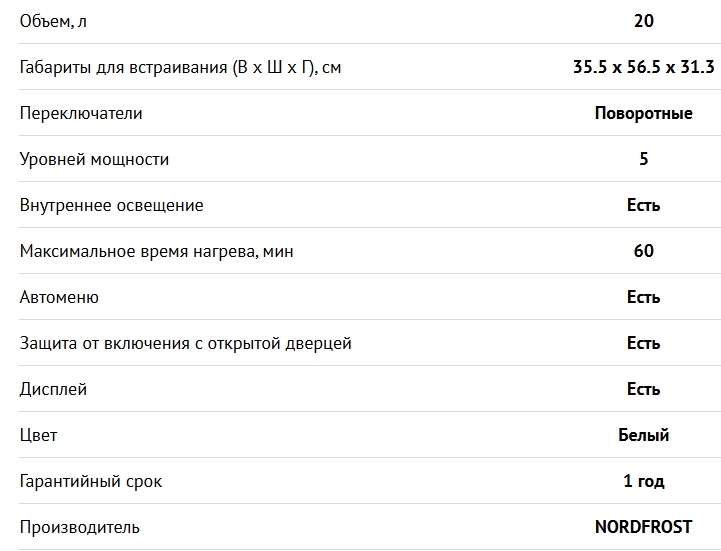Click 'Есть' value for Автоменю
The width and height of the screenshot is (721, 551).
coord(643,297)
